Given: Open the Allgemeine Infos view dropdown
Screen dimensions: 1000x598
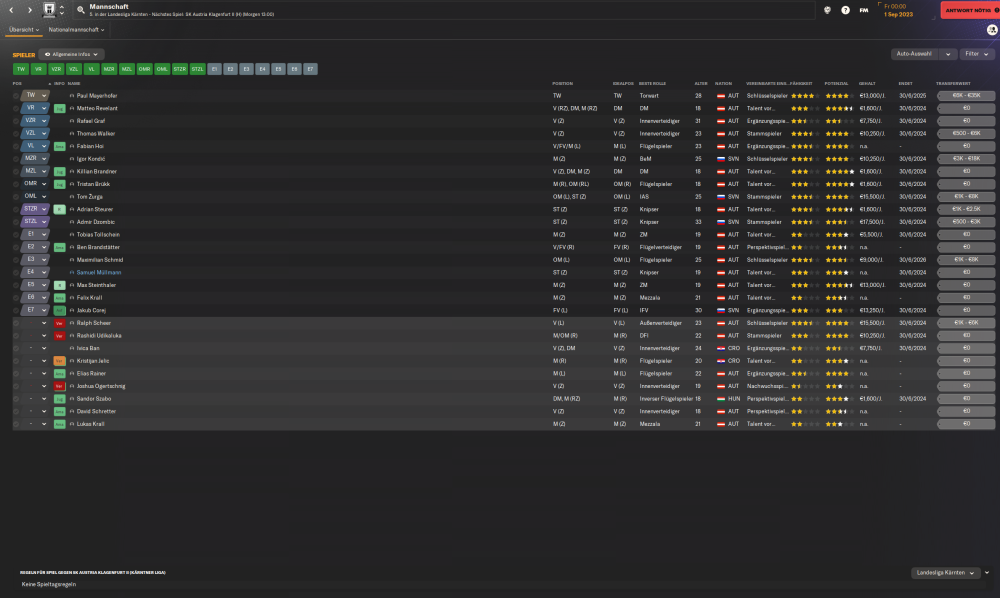Looking at the screenshot, I should pos(72,54).
